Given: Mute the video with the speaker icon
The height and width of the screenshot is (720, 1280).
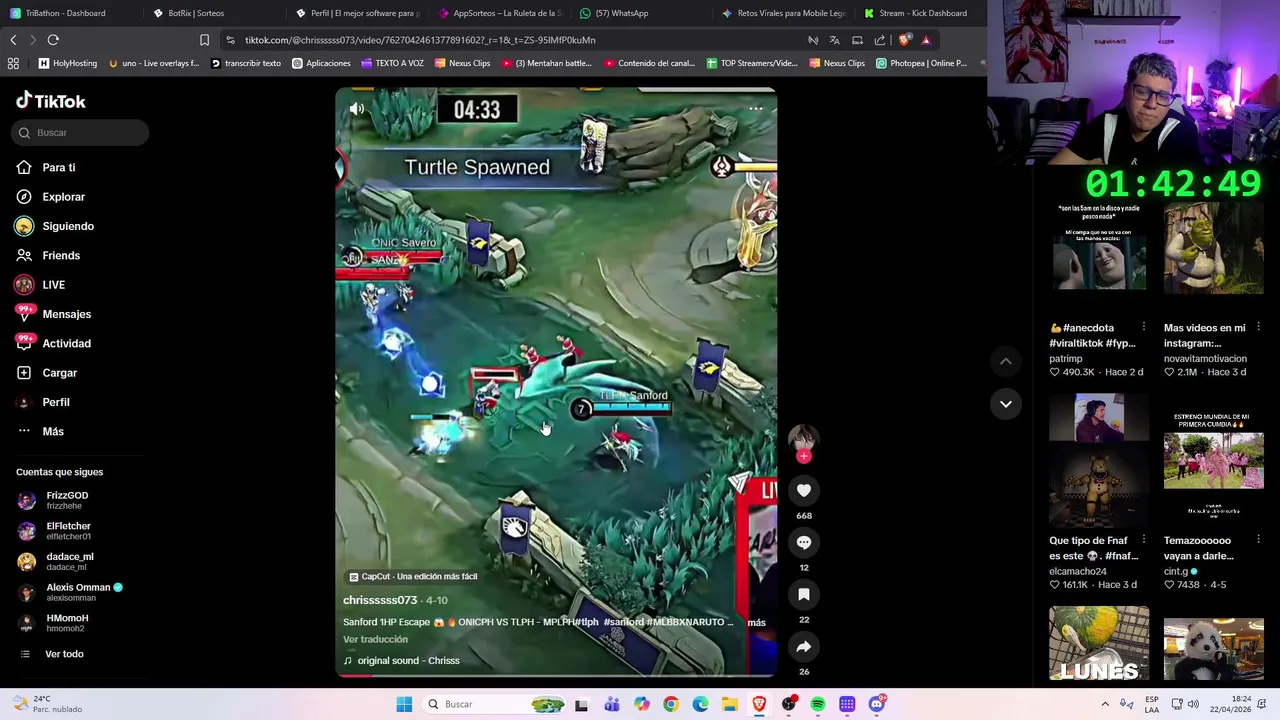Looking at the screenshot, I should tap(357, 109).
